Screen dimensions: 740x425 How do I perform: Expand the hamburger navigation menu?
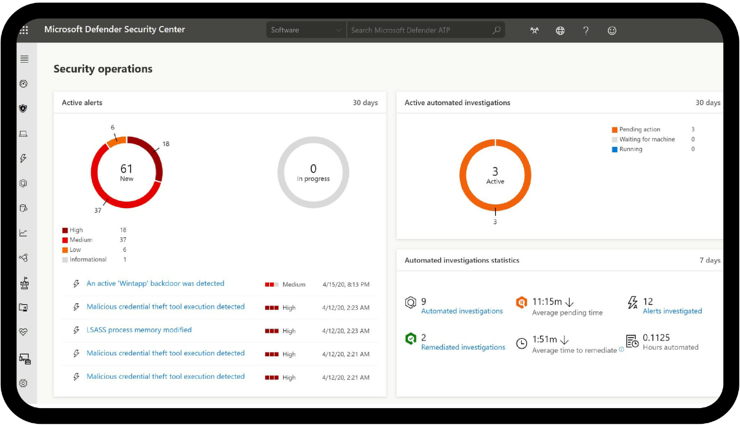pyautogui.click(x=24, y=59)
